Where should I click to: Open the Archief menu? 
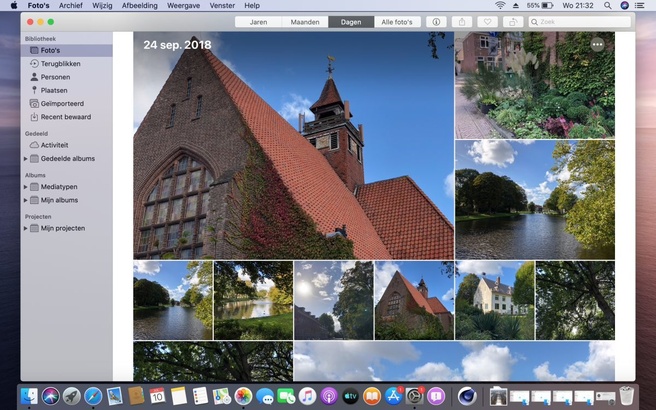click(x=71, y=5)
